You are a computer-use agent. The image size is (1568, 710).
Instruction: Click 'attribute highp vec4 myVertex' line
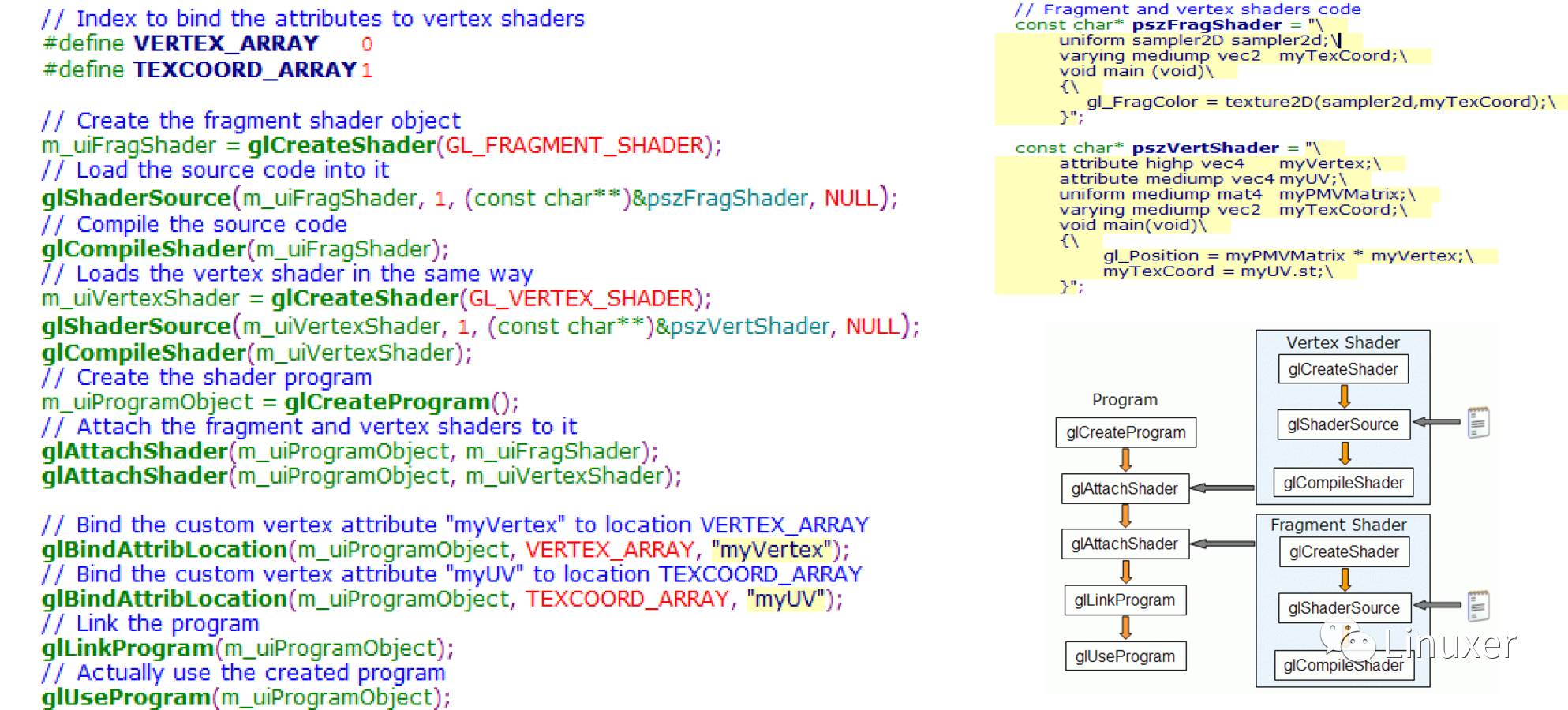[1220, 163]
